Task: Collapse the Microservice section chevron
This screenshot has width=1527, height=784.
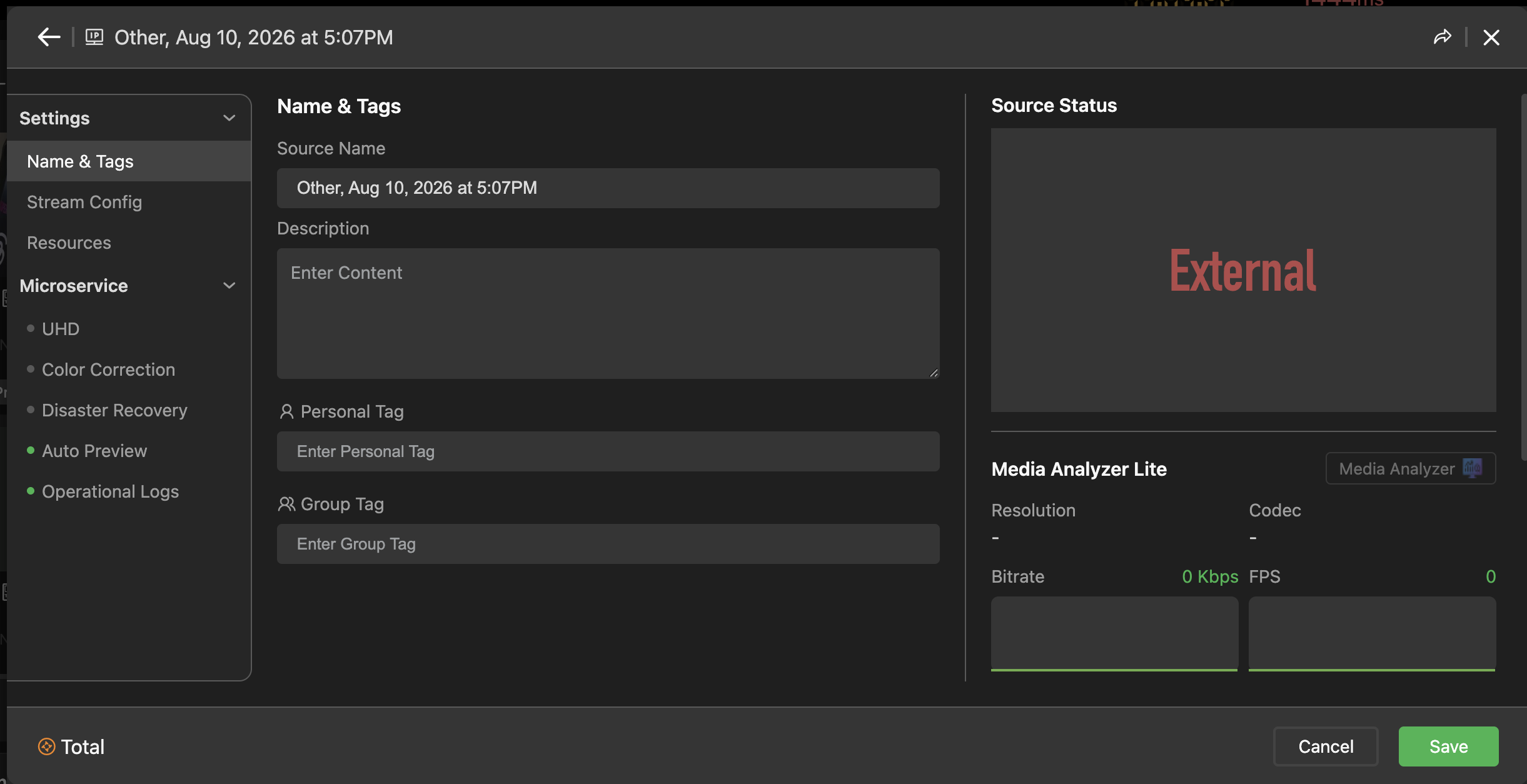Action: coord(229,285)
